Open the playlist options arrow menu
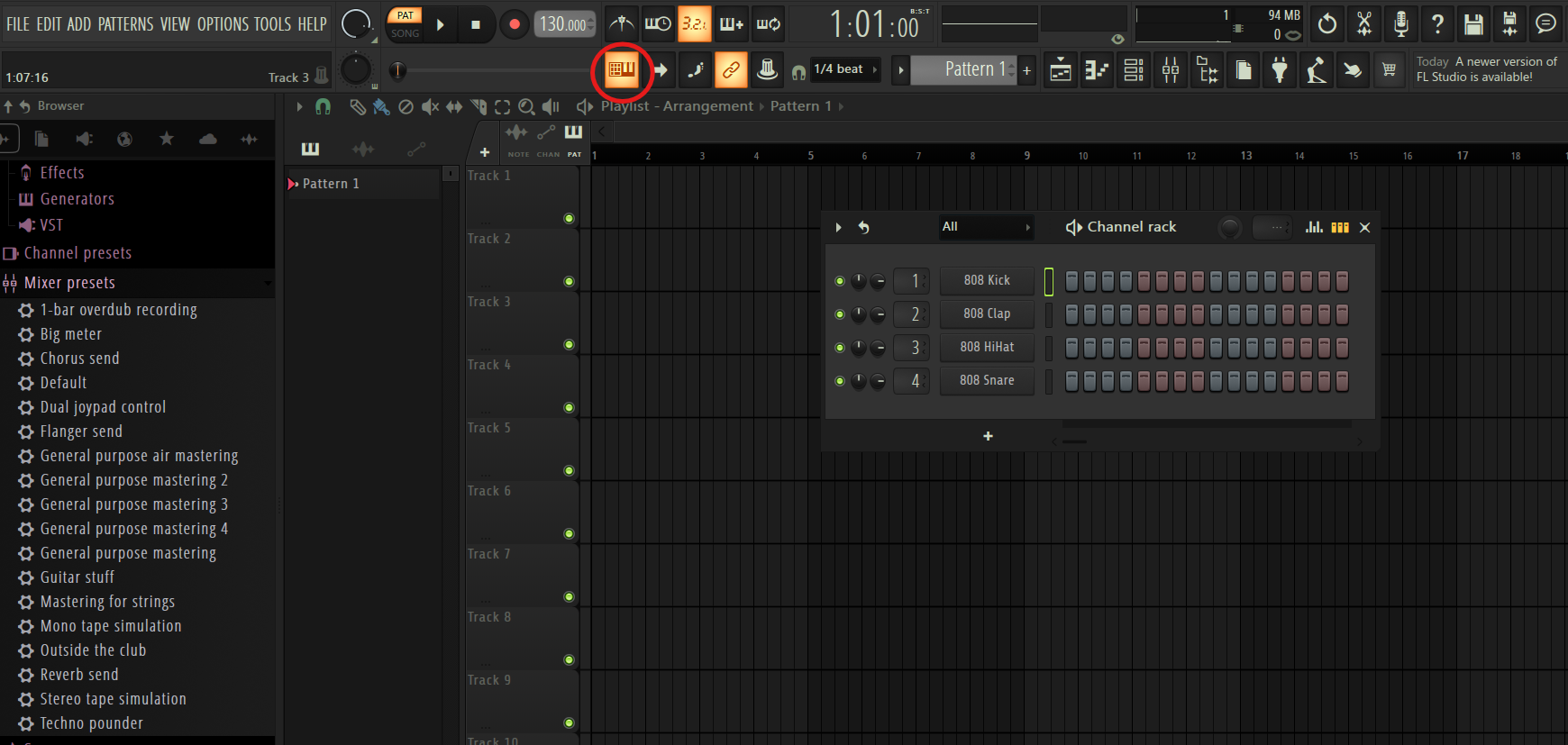1568x745 pixels. (299, 107)
